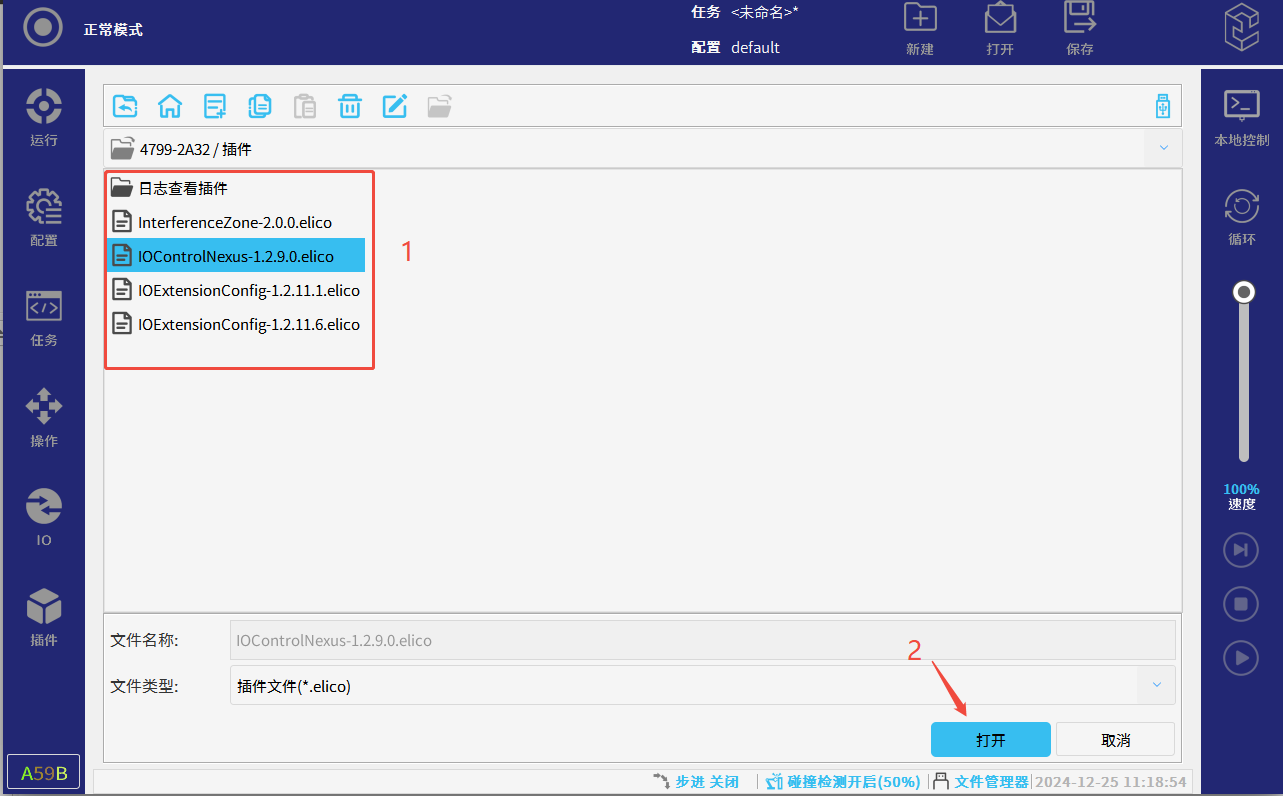Click the USB drive icon

[1162, 106]
